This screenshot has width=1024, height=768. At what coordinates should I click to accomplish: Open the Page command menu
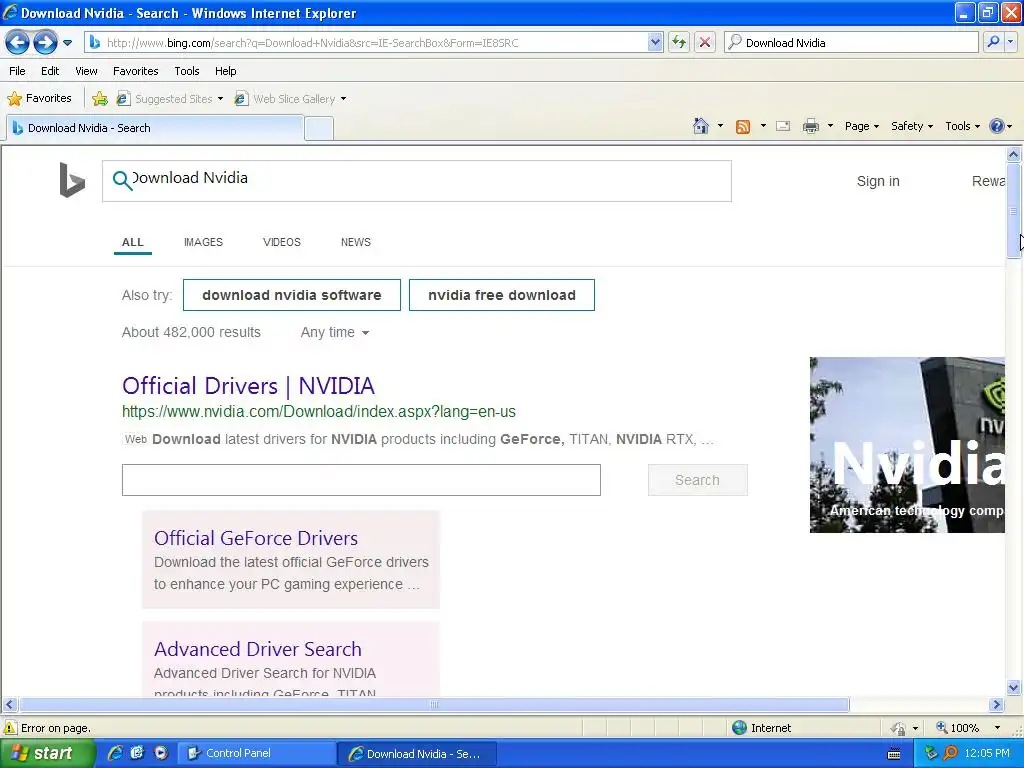(861, 126)
